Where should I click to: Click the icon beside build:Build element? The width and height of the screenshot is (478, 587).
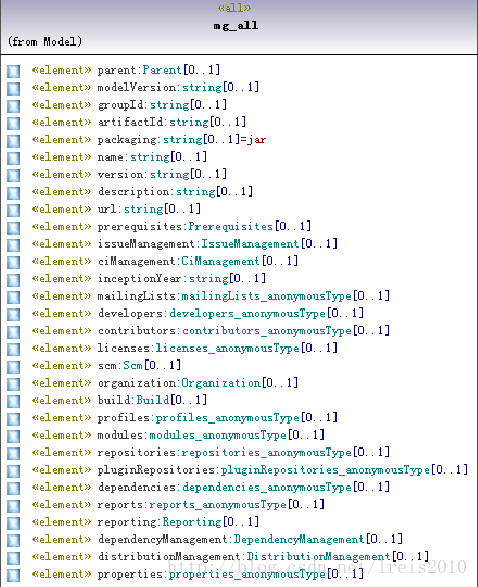coord(13,402)
